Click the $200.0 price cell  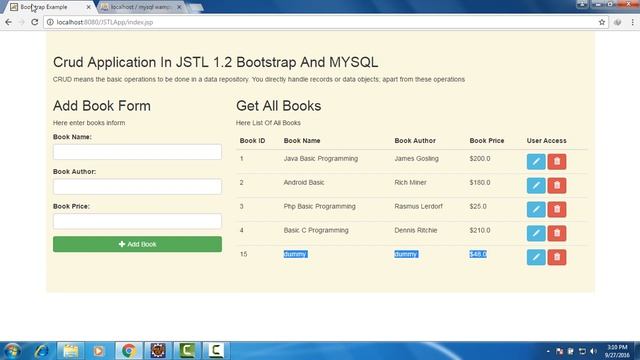click(480, 158)
